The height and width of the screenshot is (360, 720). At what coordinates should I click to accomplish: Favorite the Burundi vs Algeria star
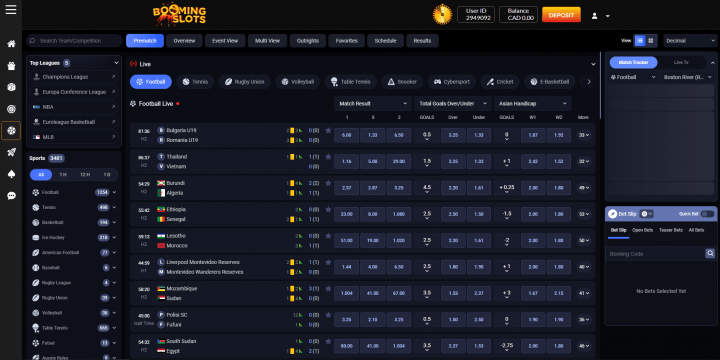[328, 183]
